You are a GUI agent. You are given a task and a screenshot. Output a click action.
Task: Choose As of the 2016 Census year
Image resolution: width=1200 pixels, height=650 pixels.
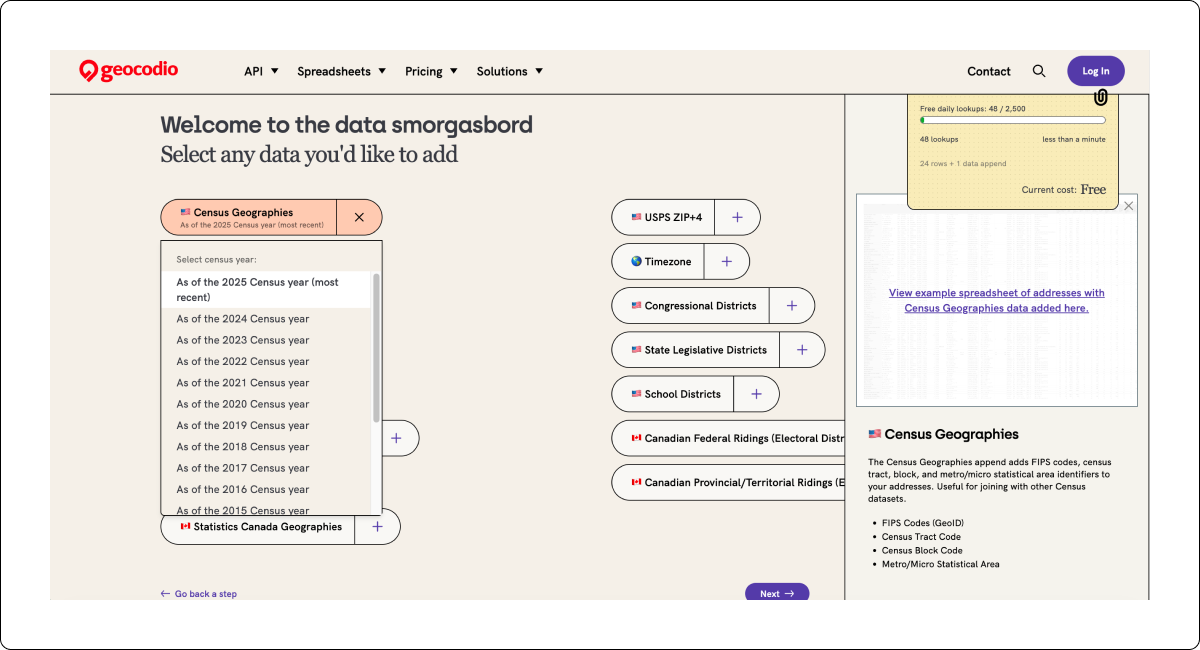pyautogui.click(x=266, y=489)
